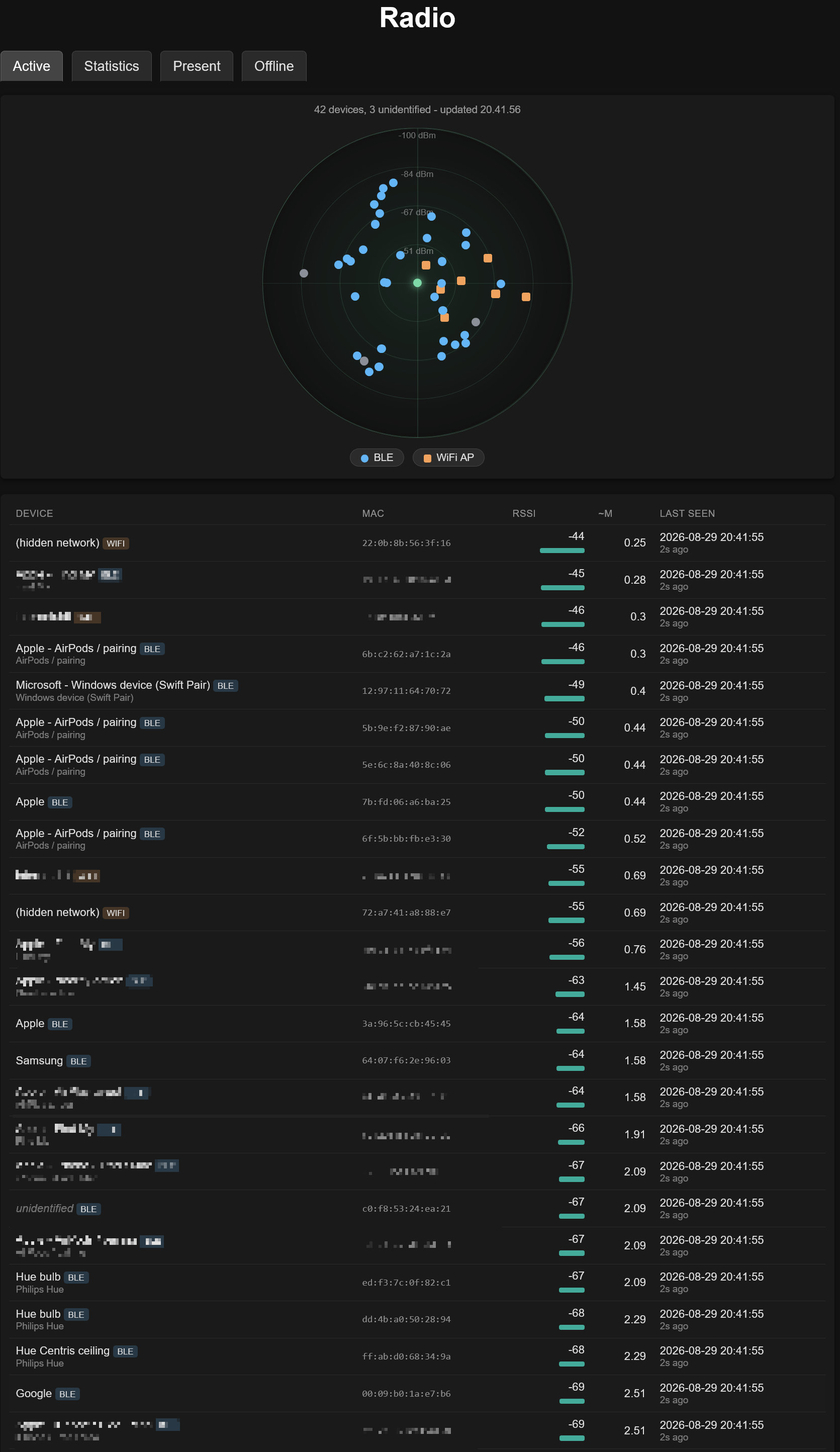This screenshot has width=840, height=1452.
Task: Select MAC address 6b:c2:62:a7:1c:2a
Action: (406, 654)
